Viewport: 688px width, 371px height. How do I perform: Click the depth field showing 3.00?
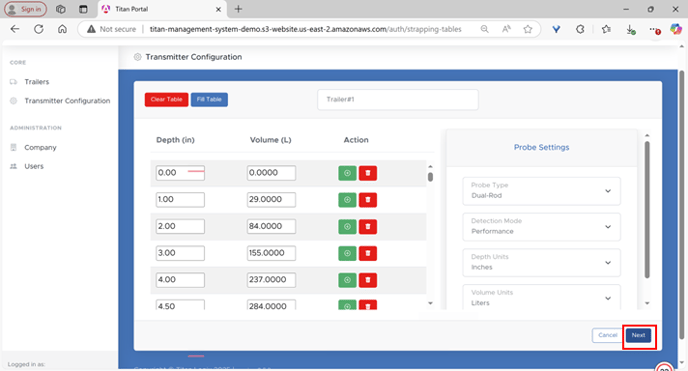(x=180, y=253)
